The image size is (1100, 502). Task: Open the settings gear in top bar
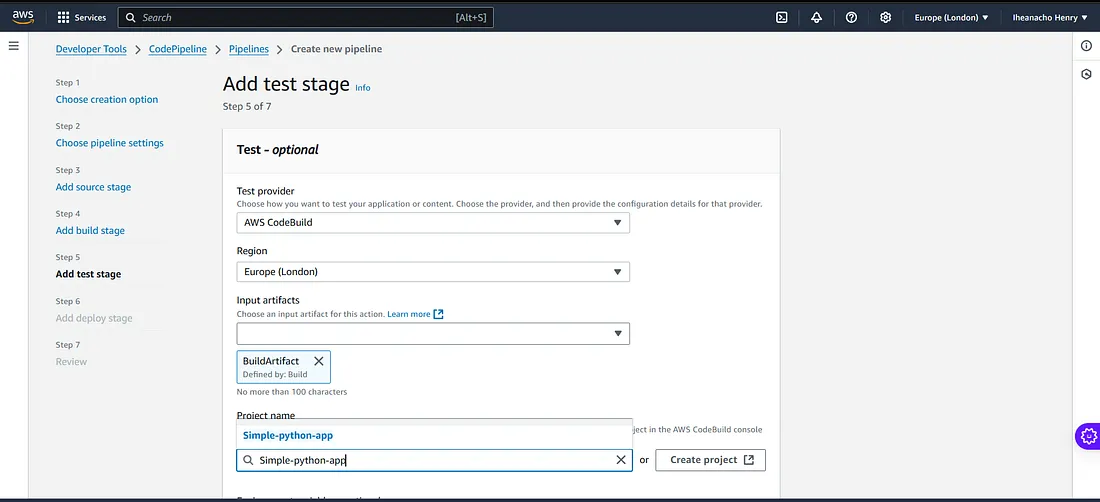click(885, 18)
